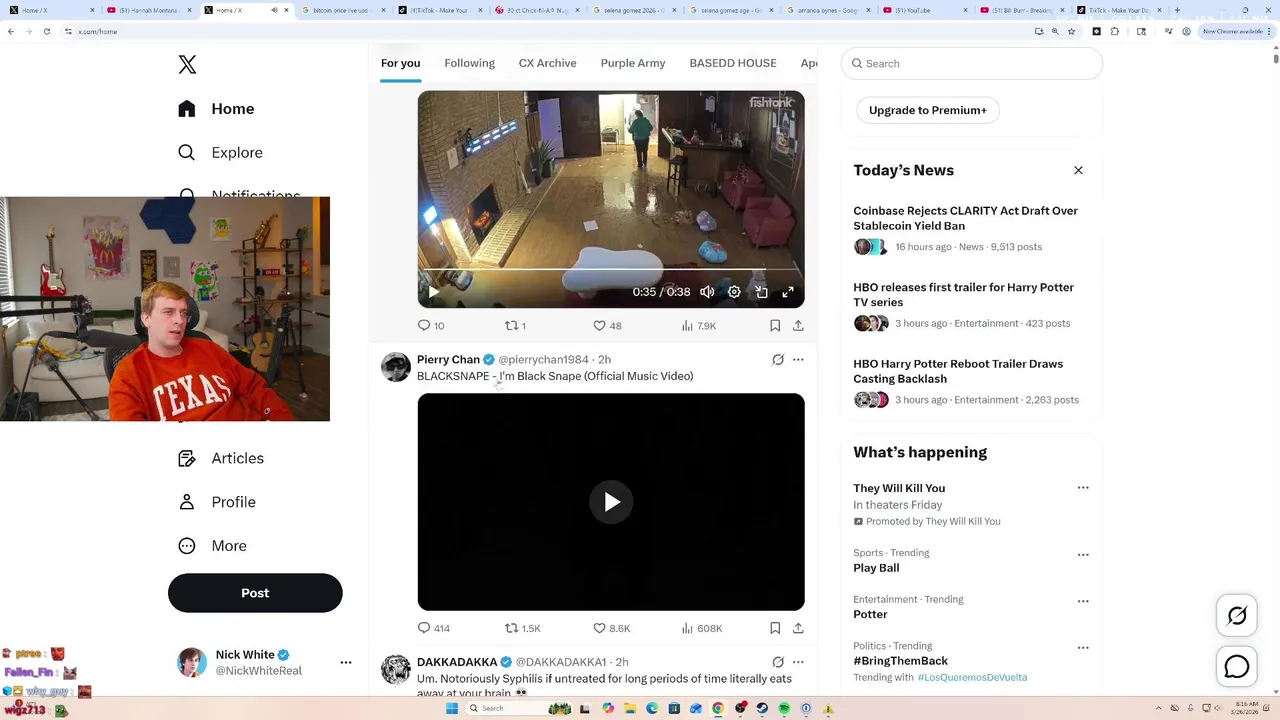Image resolution: width=1280 pixels, height=720 pixels.
Task: Reply to the fishtank post with 10 replies
Action: click(431, 326)
